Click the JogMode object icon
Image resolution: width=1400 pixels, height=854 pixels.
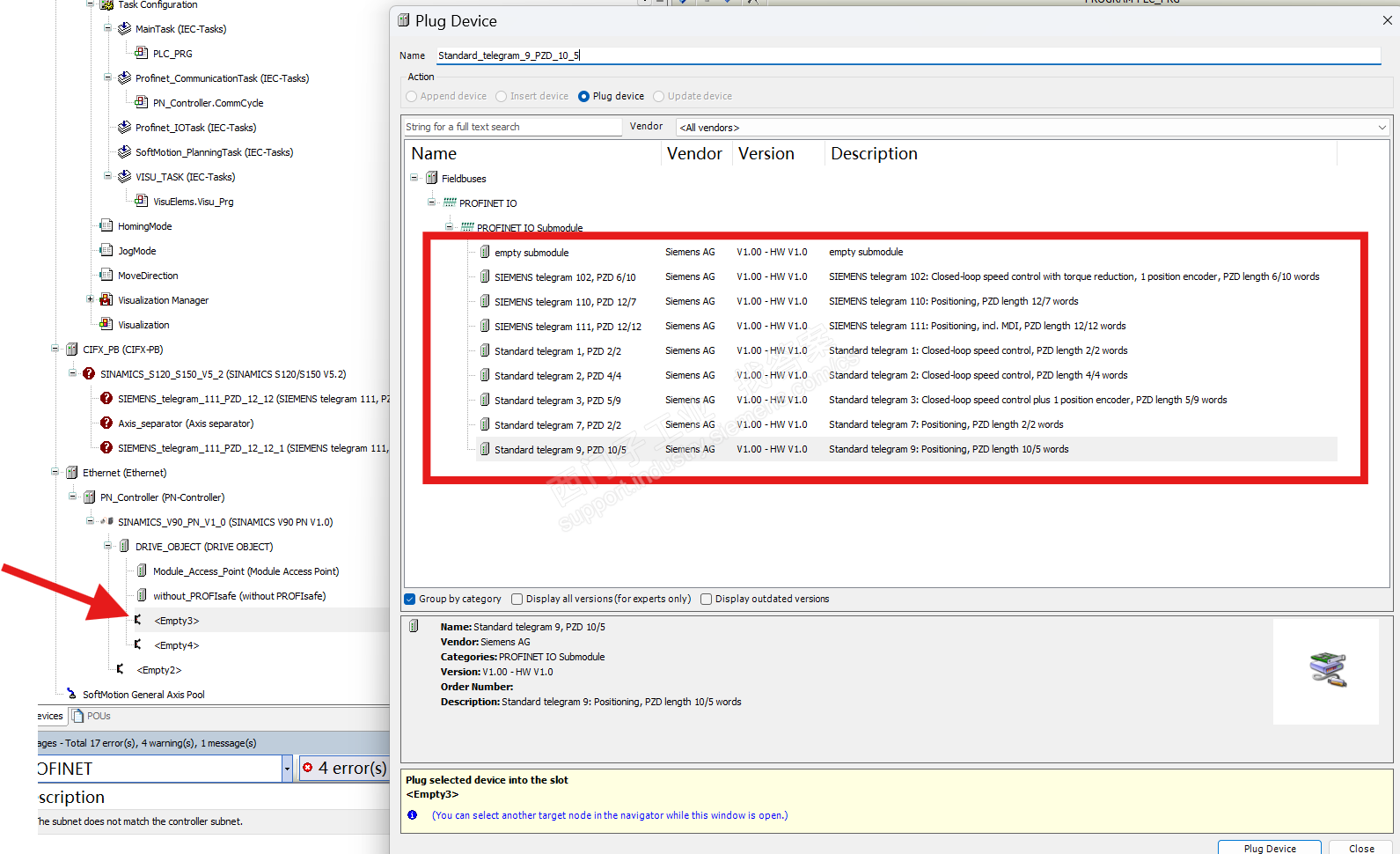coord(106,251)
